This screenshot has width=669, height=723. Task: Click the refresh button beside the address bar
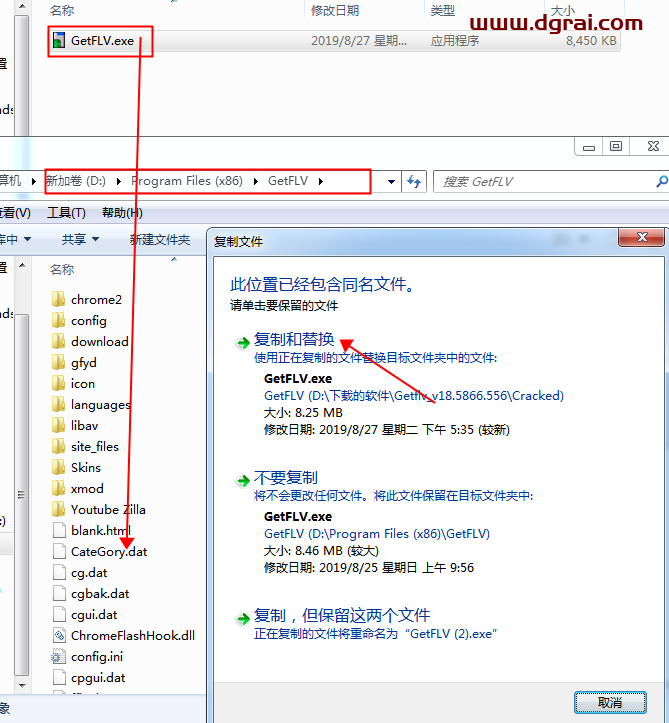pyautogui.click(x=414, y=182)
